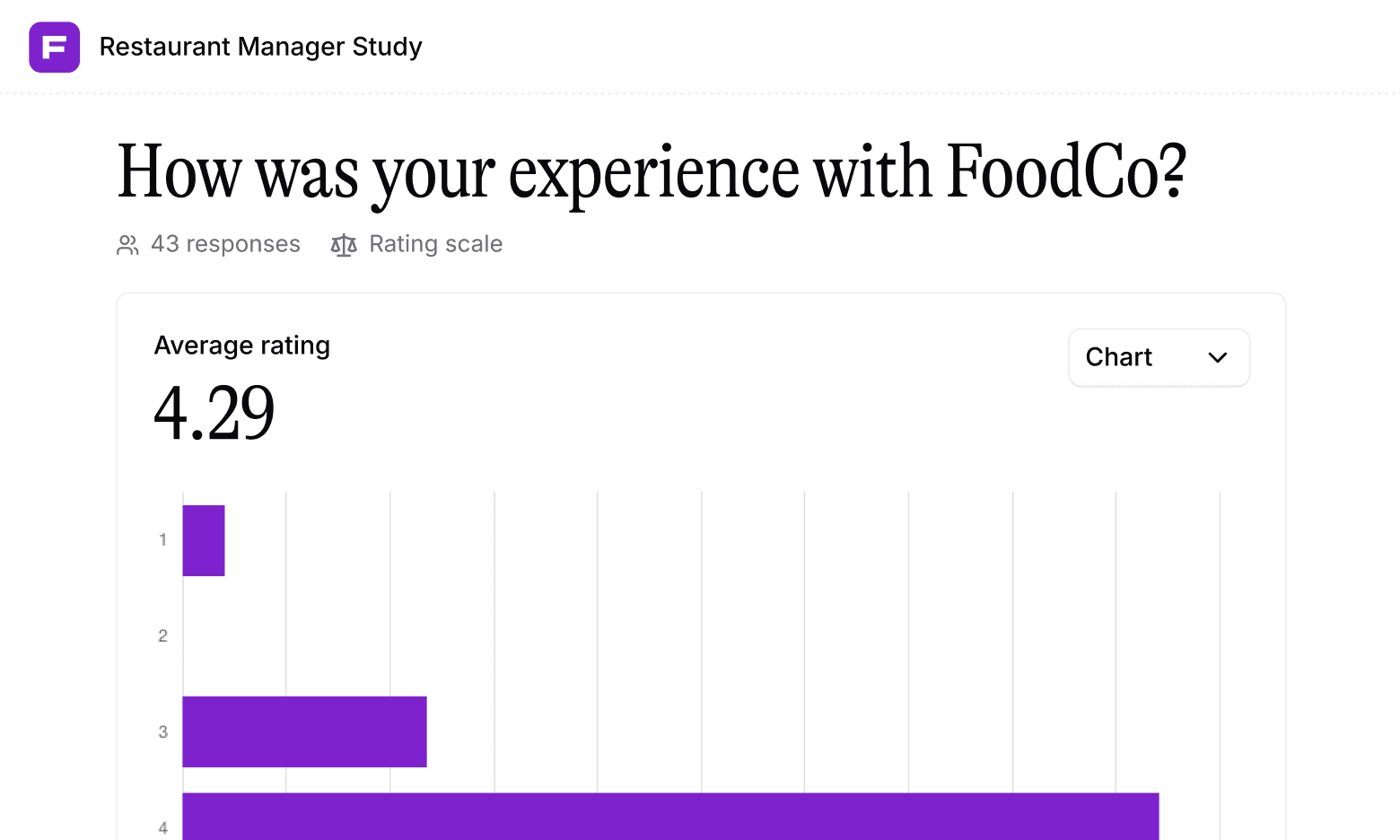Click the Rating scale label

tap(435, 244)
